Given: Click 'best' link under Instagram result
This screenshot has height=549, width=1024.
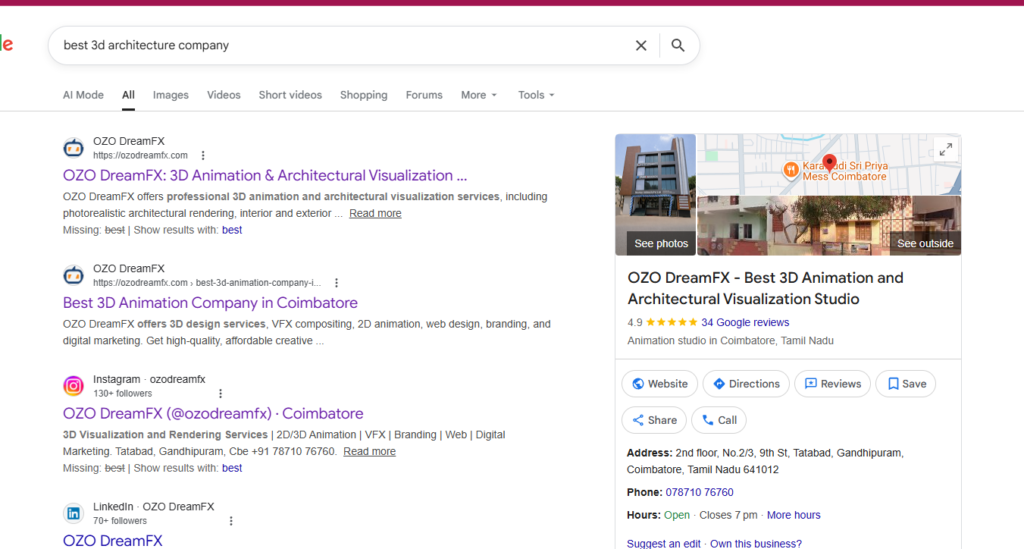Looking at the screenshot, I should pyautogui.click(x=232, y=468).
